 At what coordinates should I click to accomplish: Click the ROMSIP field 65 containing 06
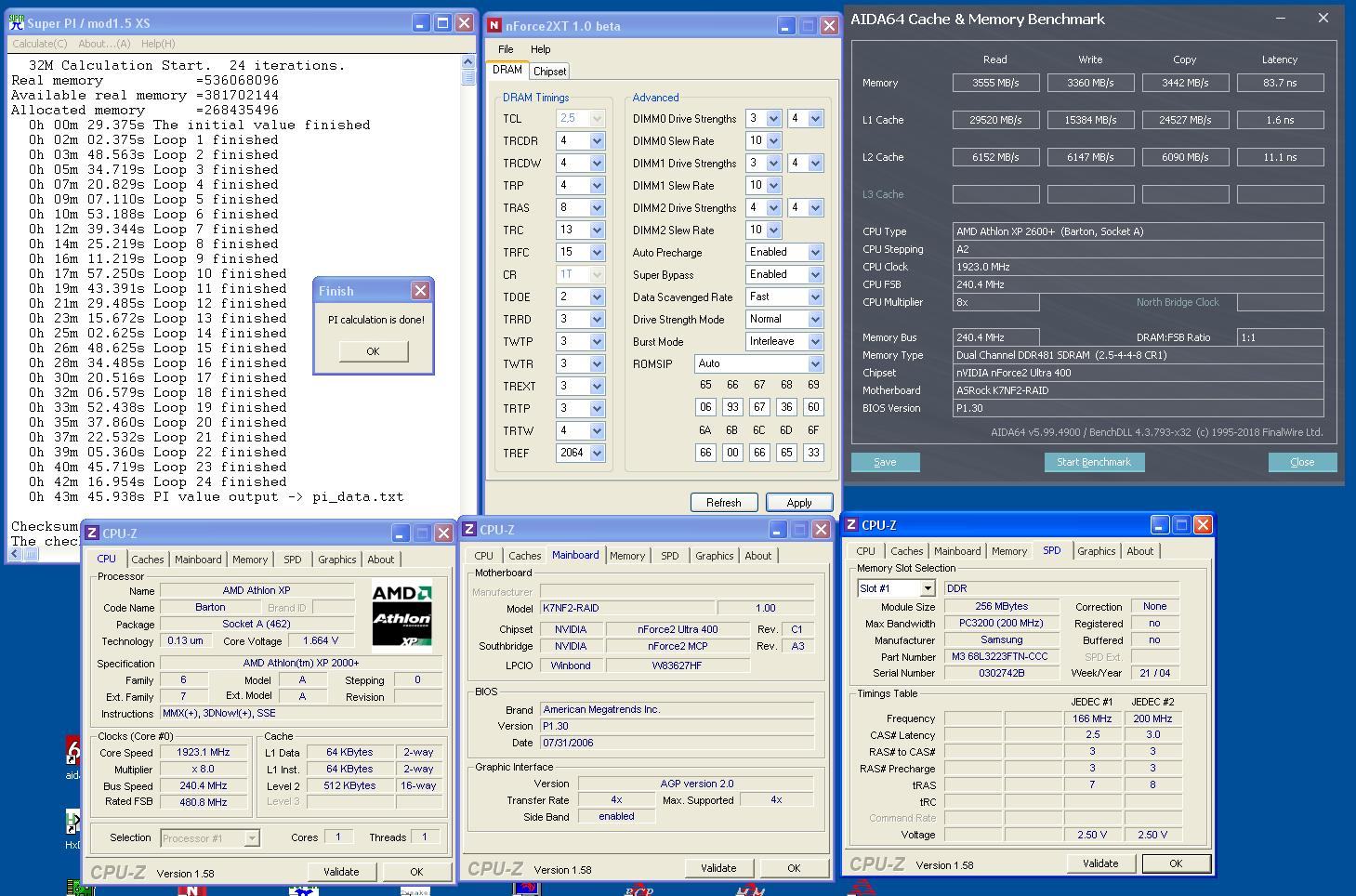pyautogui.click(x=705, y=407)
